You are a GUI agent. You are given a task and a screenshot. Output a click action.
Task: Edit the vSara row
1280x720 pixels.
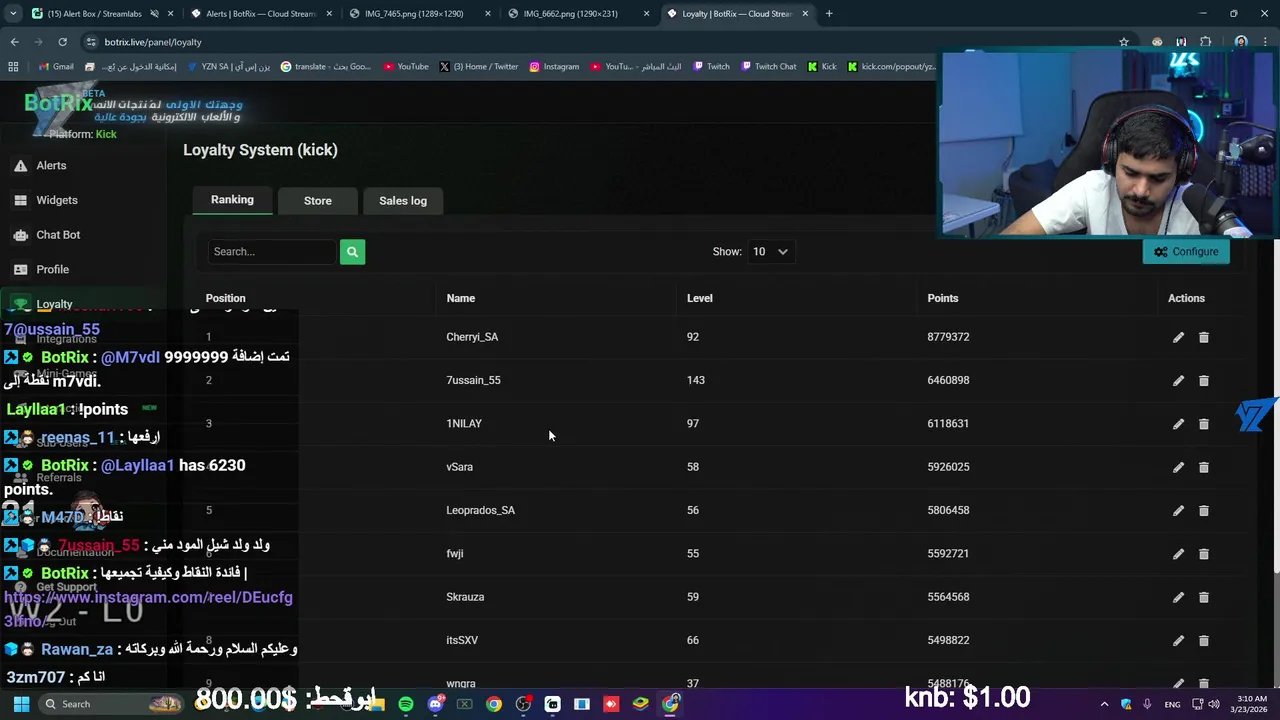(1178, 467)
